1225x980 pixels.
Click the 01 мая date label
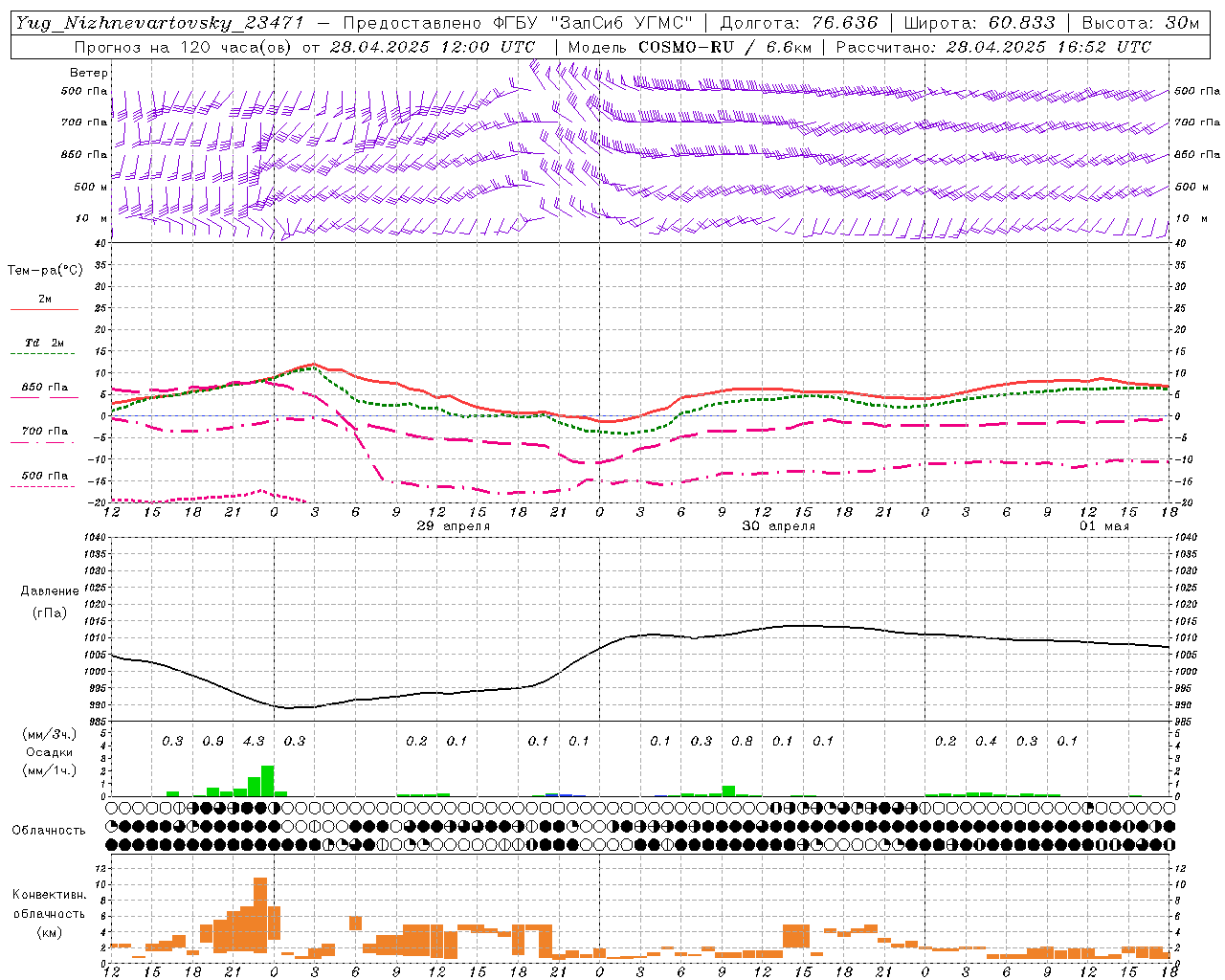pos(1104,526)
